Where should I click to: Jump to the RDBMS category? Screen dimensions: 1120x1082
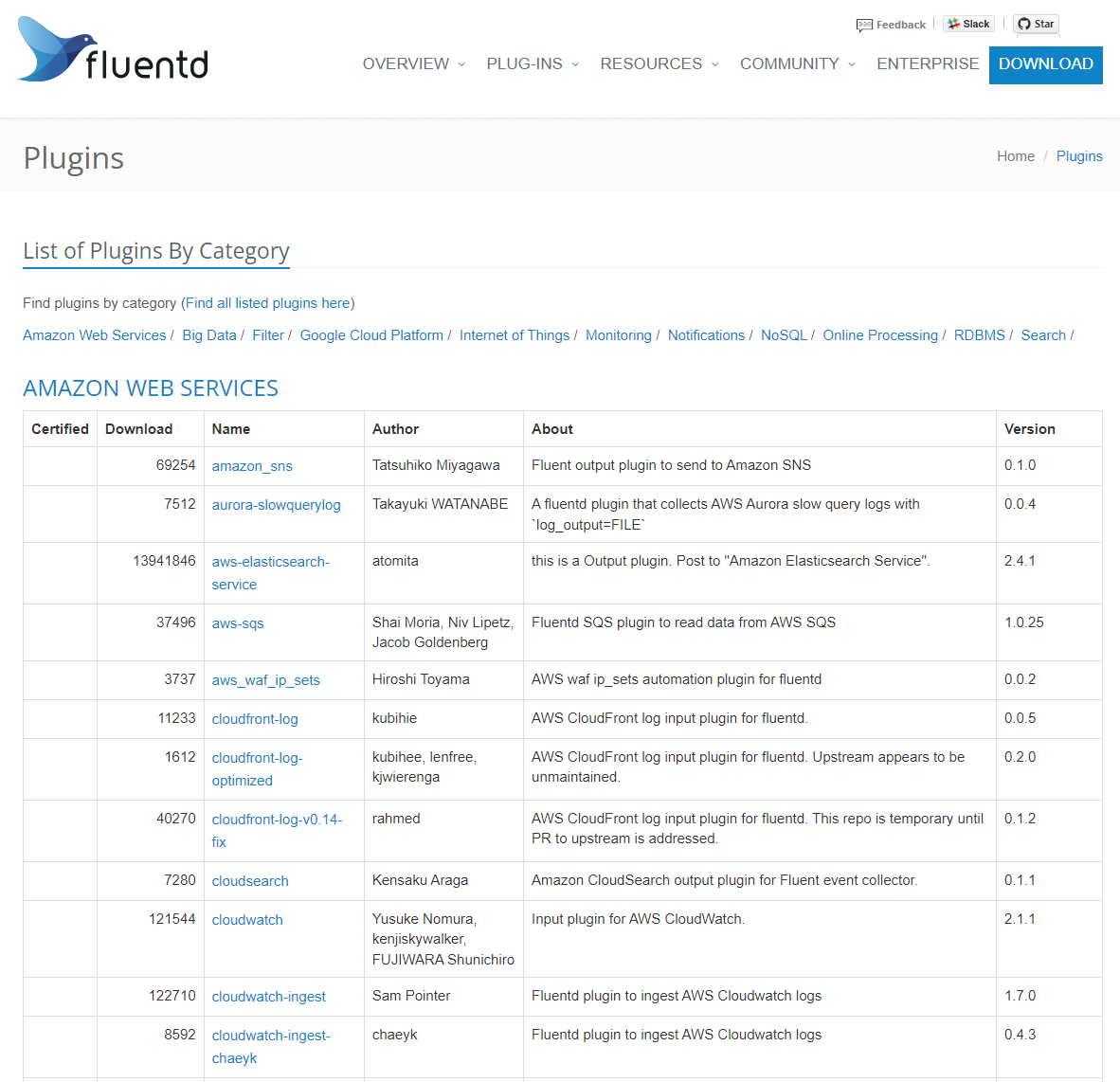tap(979, 335)
